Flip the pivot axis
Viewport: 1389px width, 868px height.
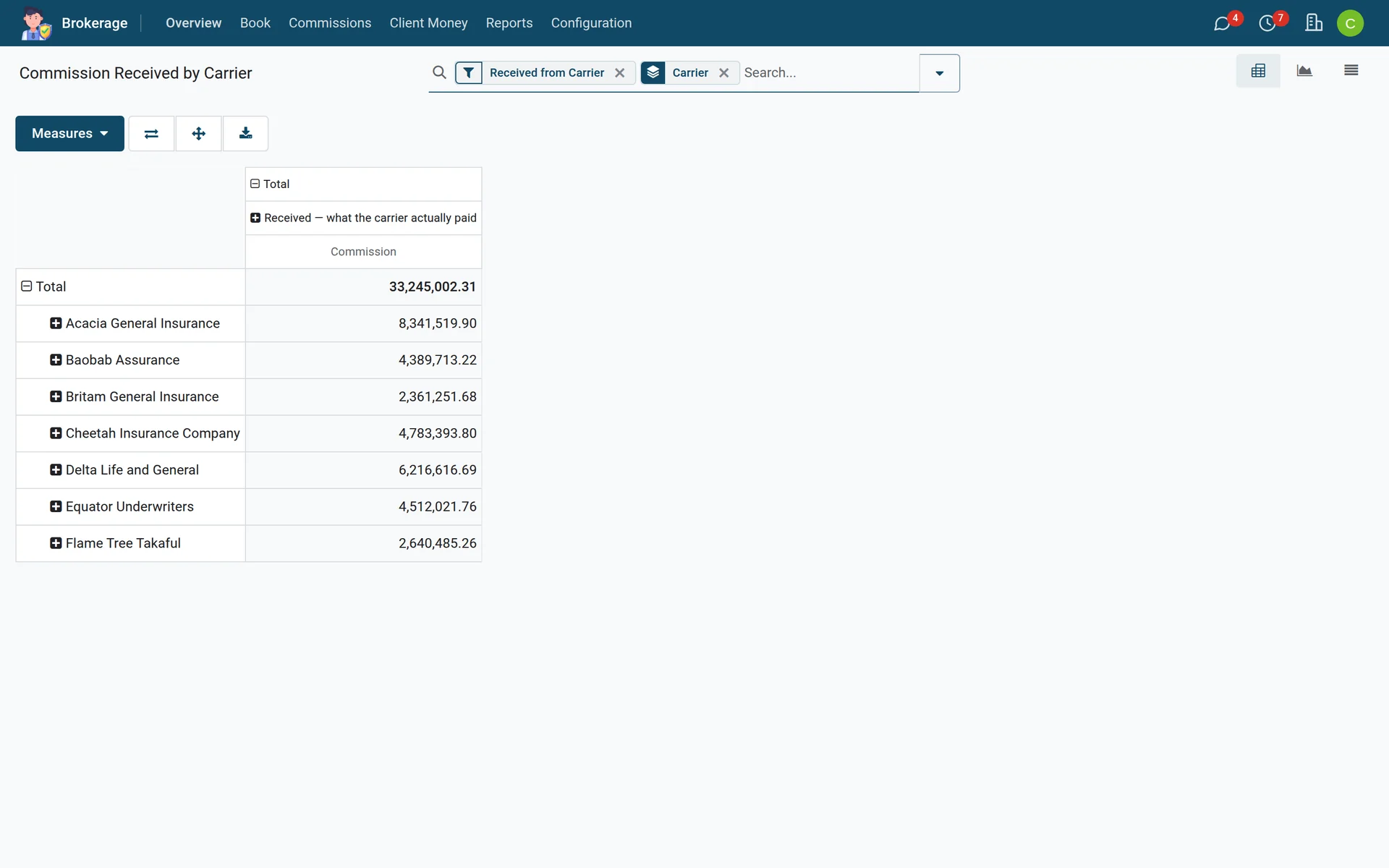click(151, 134)
